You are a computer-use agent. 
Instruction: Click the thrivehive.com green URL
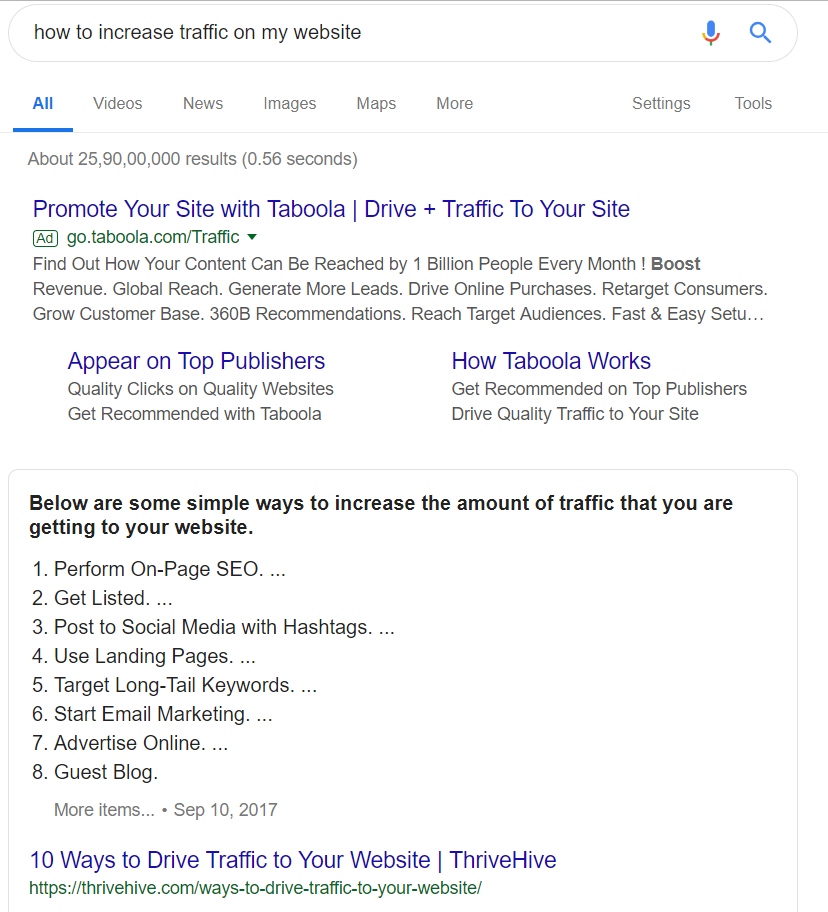pyautogui.click(x=255, y=888)
